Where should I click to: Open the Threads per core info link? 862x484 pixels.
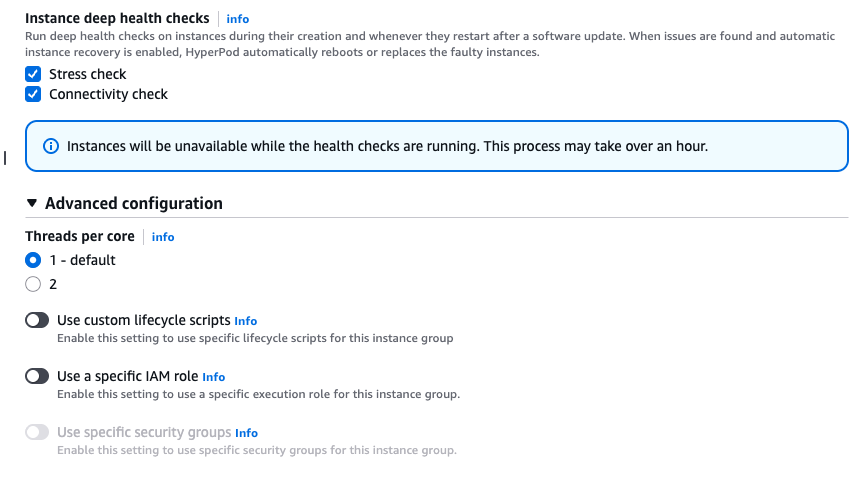click(163, 237)
